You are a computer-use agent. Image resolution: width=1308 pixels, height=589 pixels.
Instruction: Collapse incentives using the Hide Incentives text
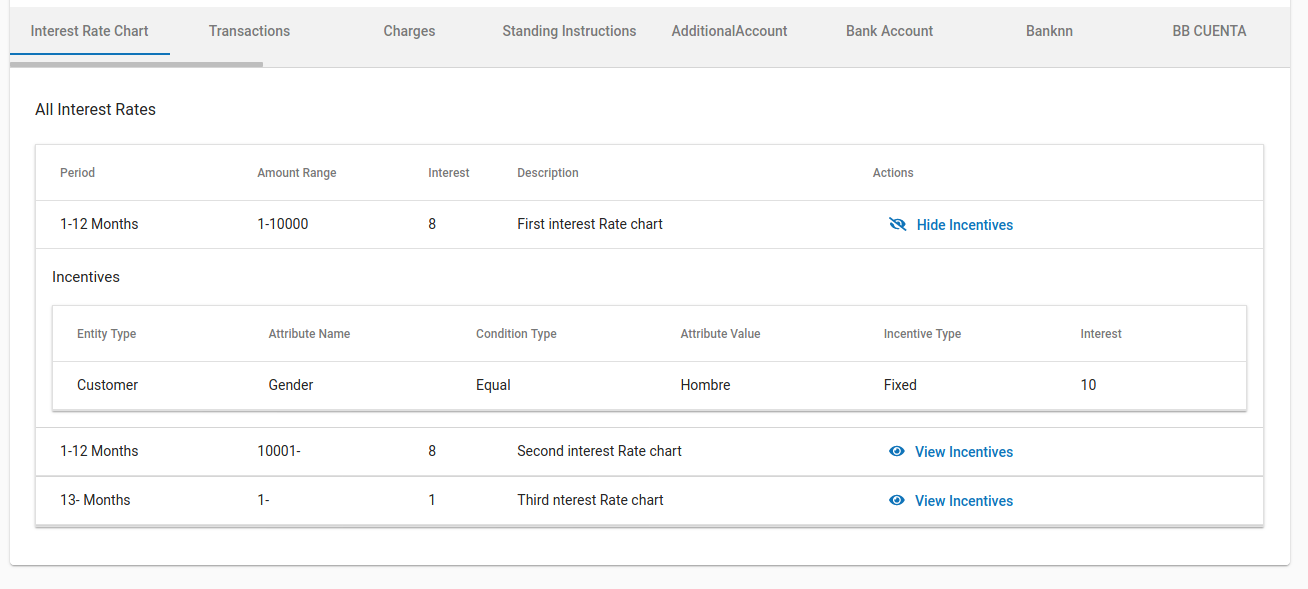coord(964,225)
